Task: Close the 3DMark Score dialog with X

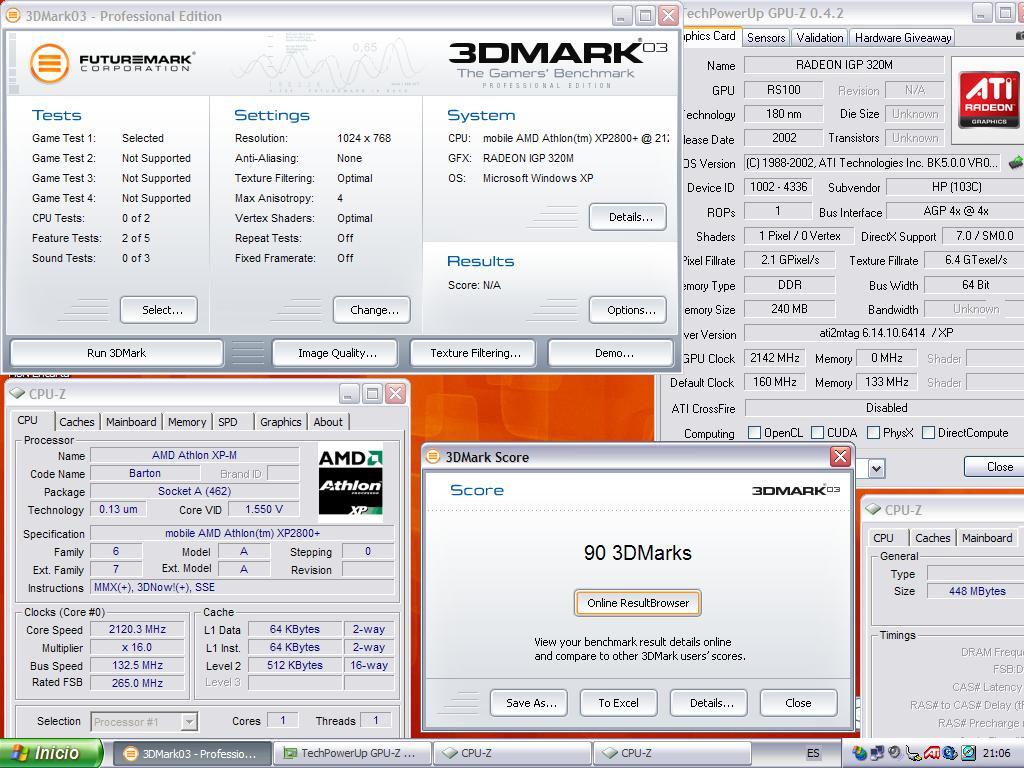Action: click(x=840, y=456)
